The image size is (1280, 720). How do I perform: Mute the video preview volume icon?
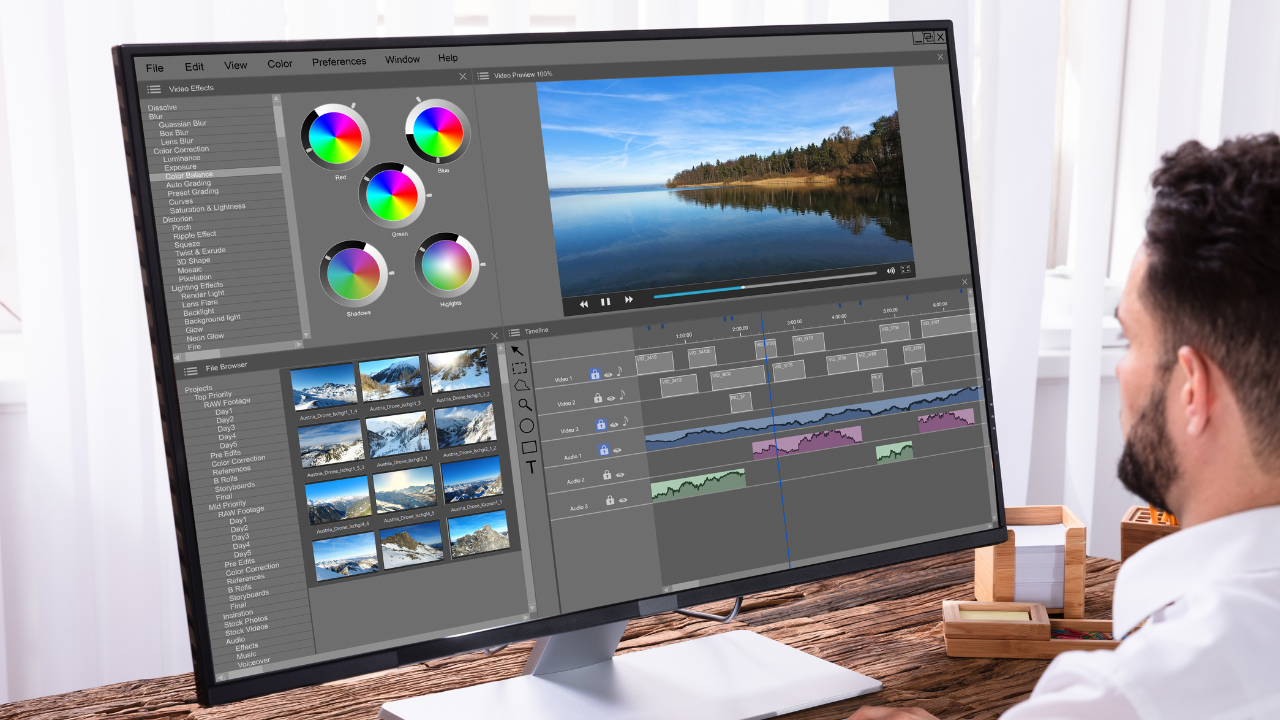coord(890,270)
